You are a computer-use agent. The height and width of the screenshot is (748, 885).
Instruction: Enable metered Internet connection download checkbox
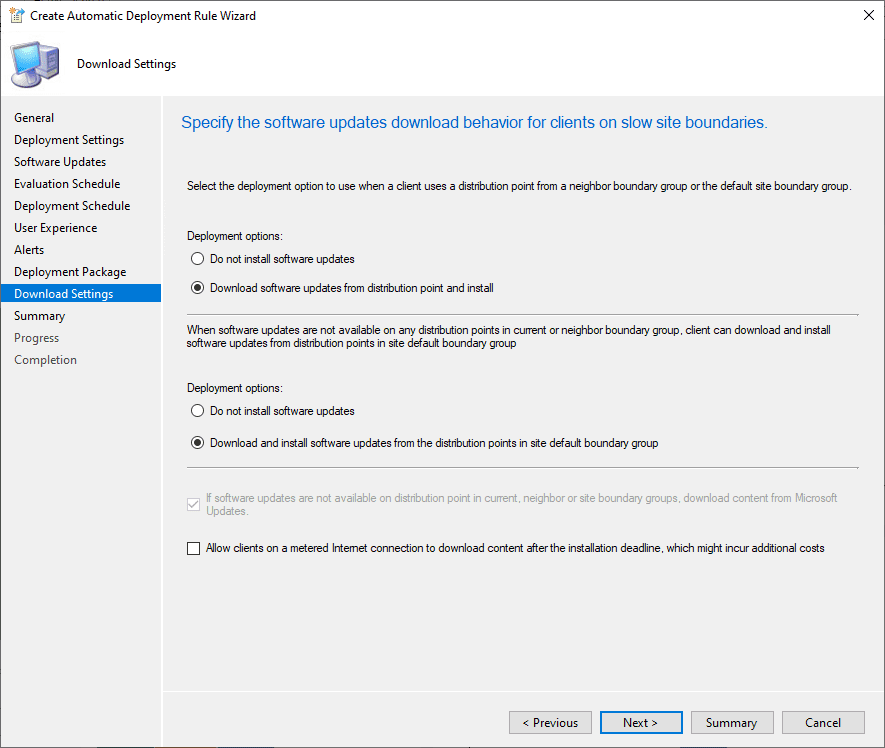click(194, 548)
